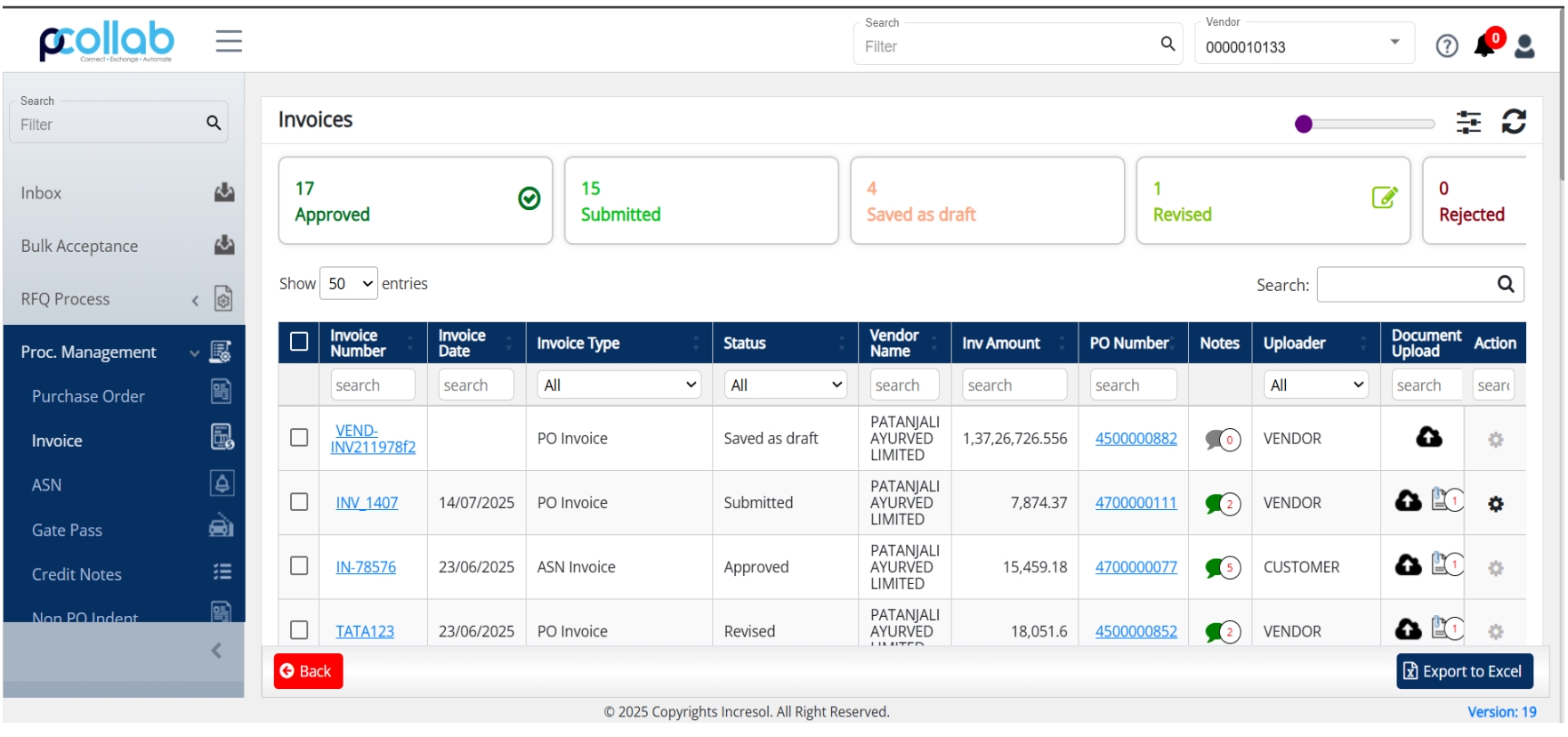
Task: Open PO number 4500000882 link
Action: (1136, 438)
